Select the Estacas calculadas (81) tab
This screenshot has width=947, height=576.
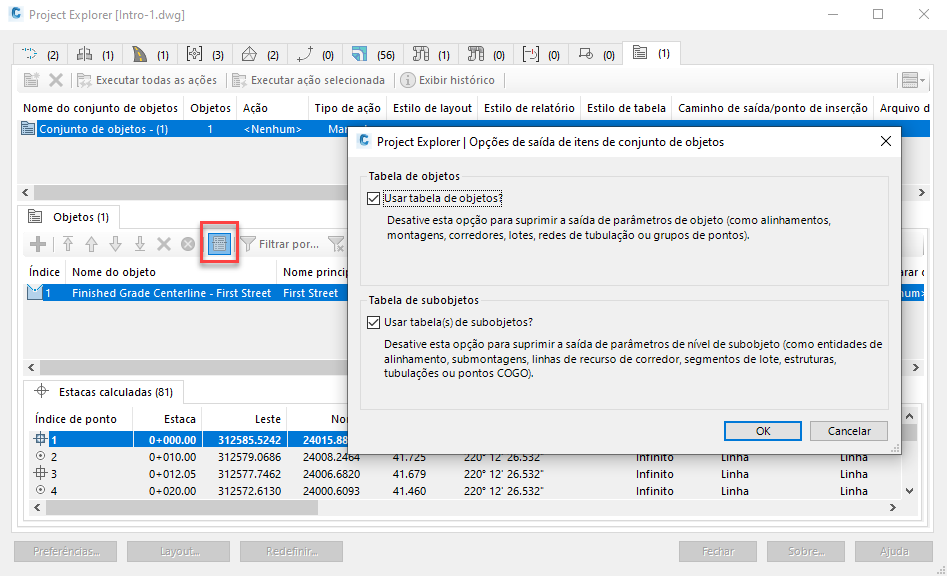103,392
